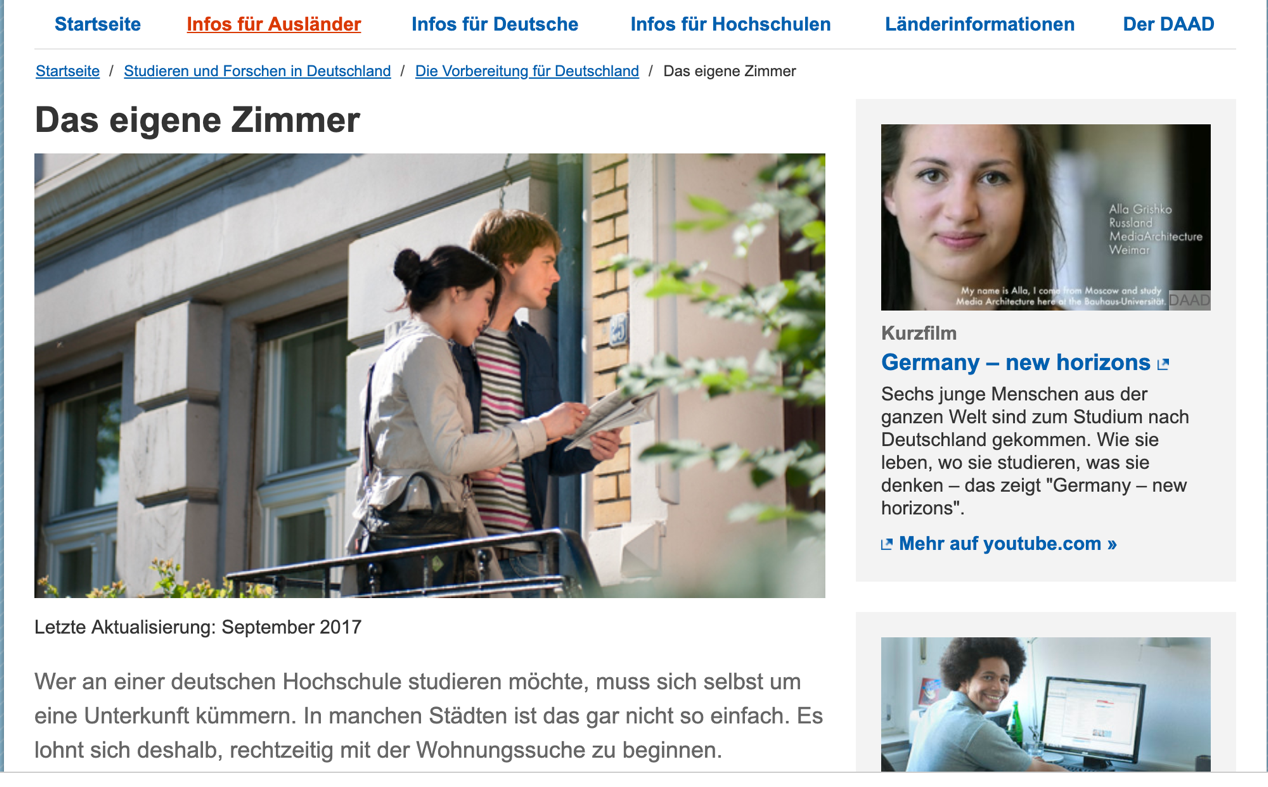Select Infos für Ausländer in the navigation
Image resolution: width=1268 pixels, height=787 pixels.
274,24
